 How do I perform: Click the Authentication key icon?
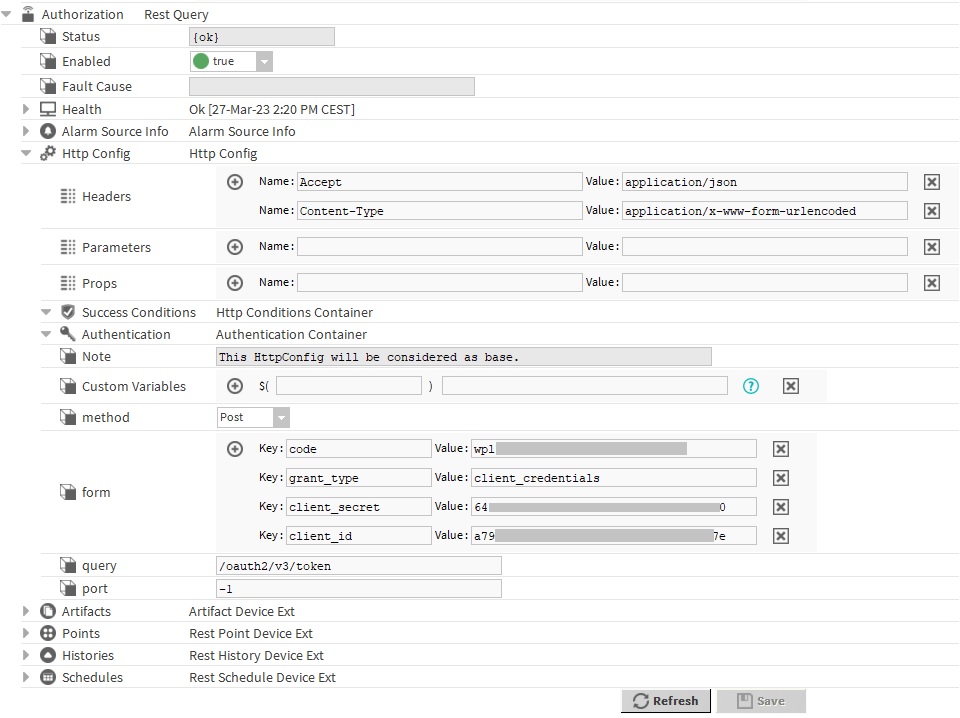pos(68,334)
